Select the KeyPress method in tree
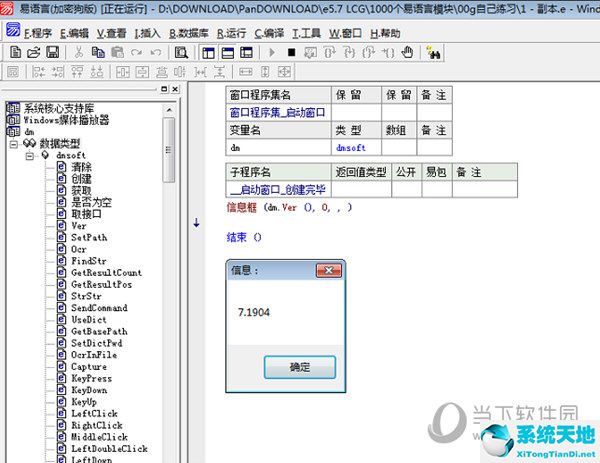This screenshot has width=600, height=463. [x=91, y=378]
